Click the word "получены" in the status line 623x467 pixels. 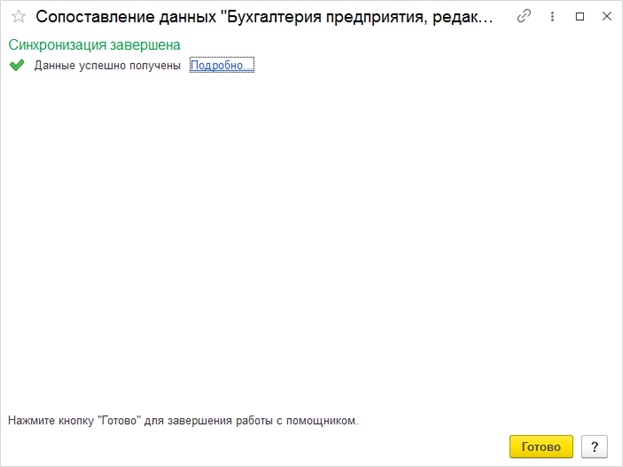coord(155,66)
